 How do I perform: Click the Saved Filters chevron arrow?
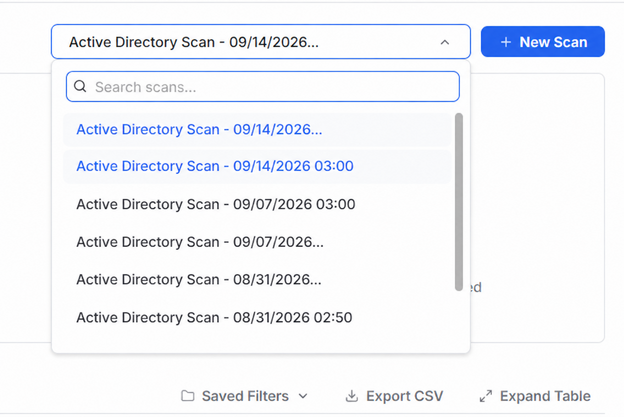[x=303, y=396]
